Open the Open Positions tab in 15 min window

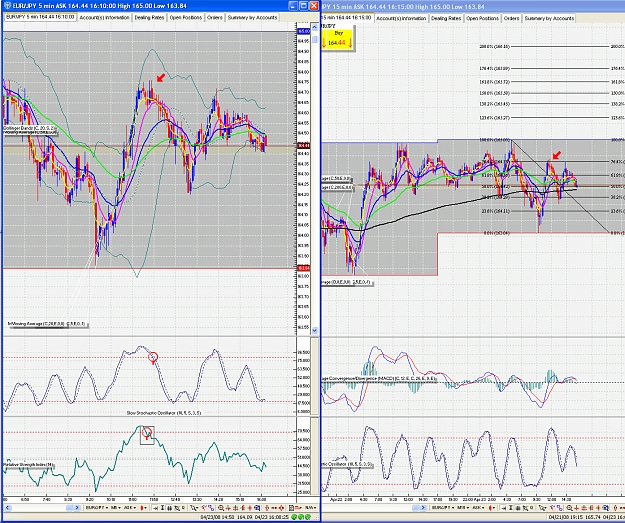tap(482, 18)
